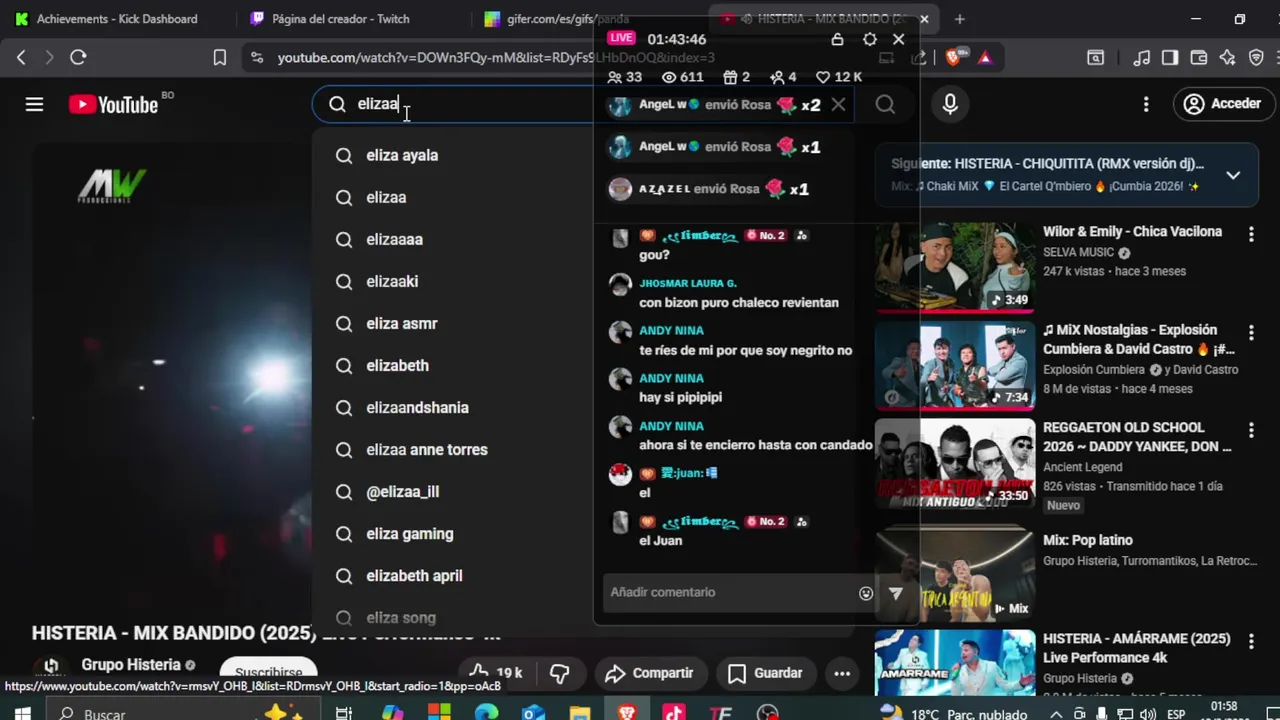Image resolution: width=1280 pixels, height=720 pixels.
Task: Open options for Wilor & Emily video
Action: pos(1251,234)
